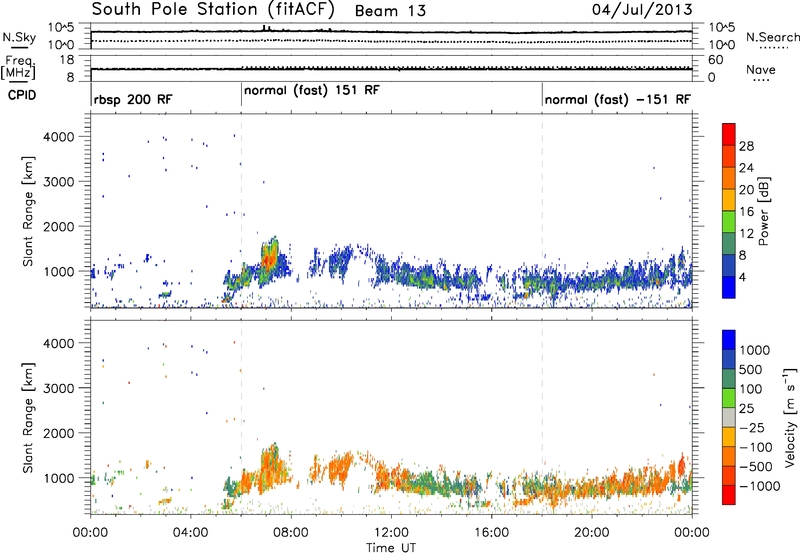Pick the gray -25 to 25 Velocity segment

729,417
